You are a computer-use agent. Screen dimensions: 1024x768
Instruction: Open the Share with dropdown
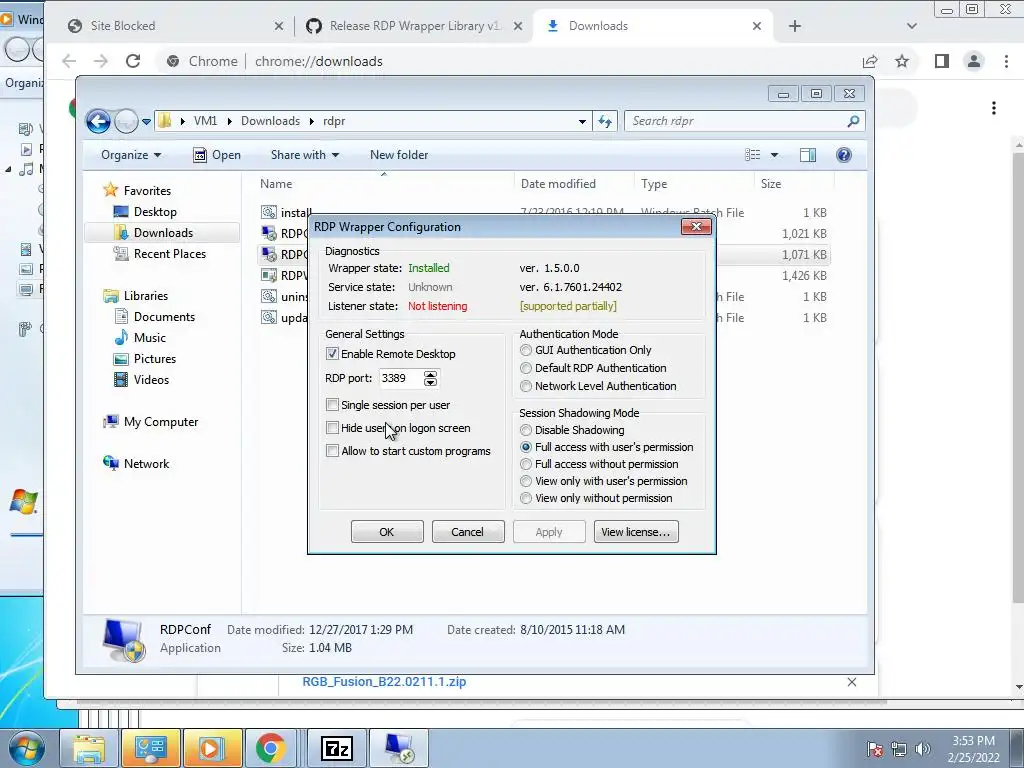(305, 155)
